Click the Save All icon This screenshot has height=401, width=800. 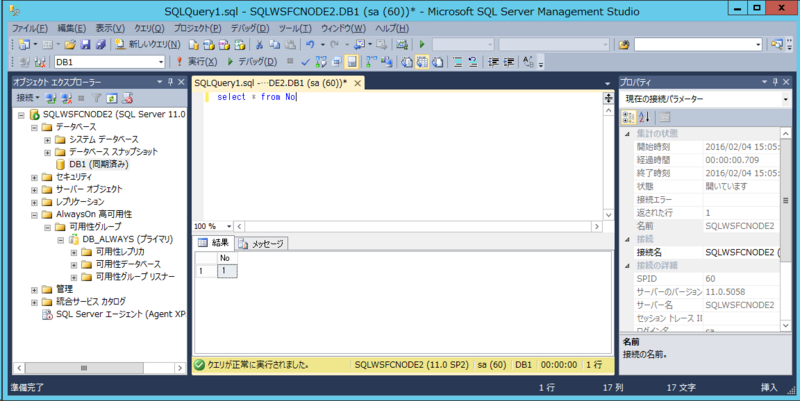point(101,45)
